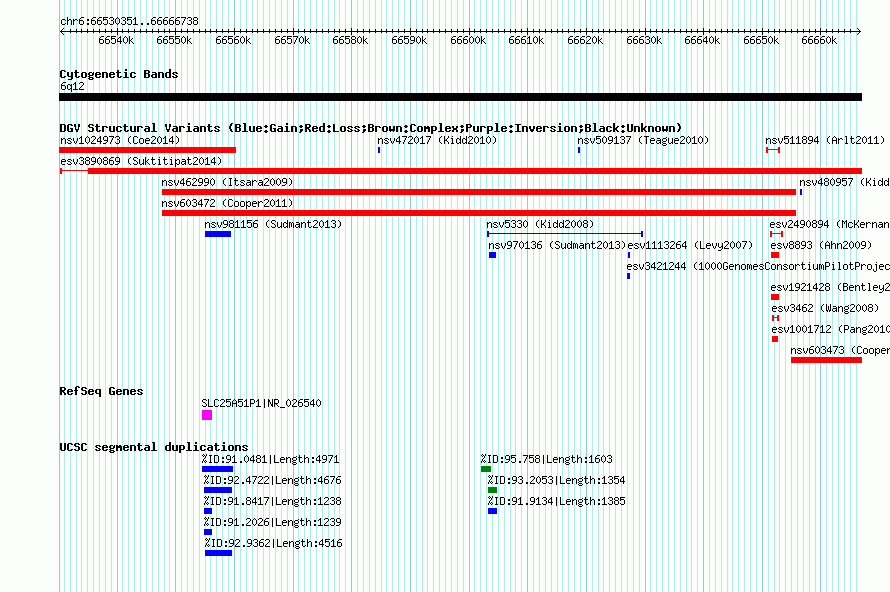Open the UCSC segmental duplications track title
This screenshot has width=890, height=592.
point(154,447)
